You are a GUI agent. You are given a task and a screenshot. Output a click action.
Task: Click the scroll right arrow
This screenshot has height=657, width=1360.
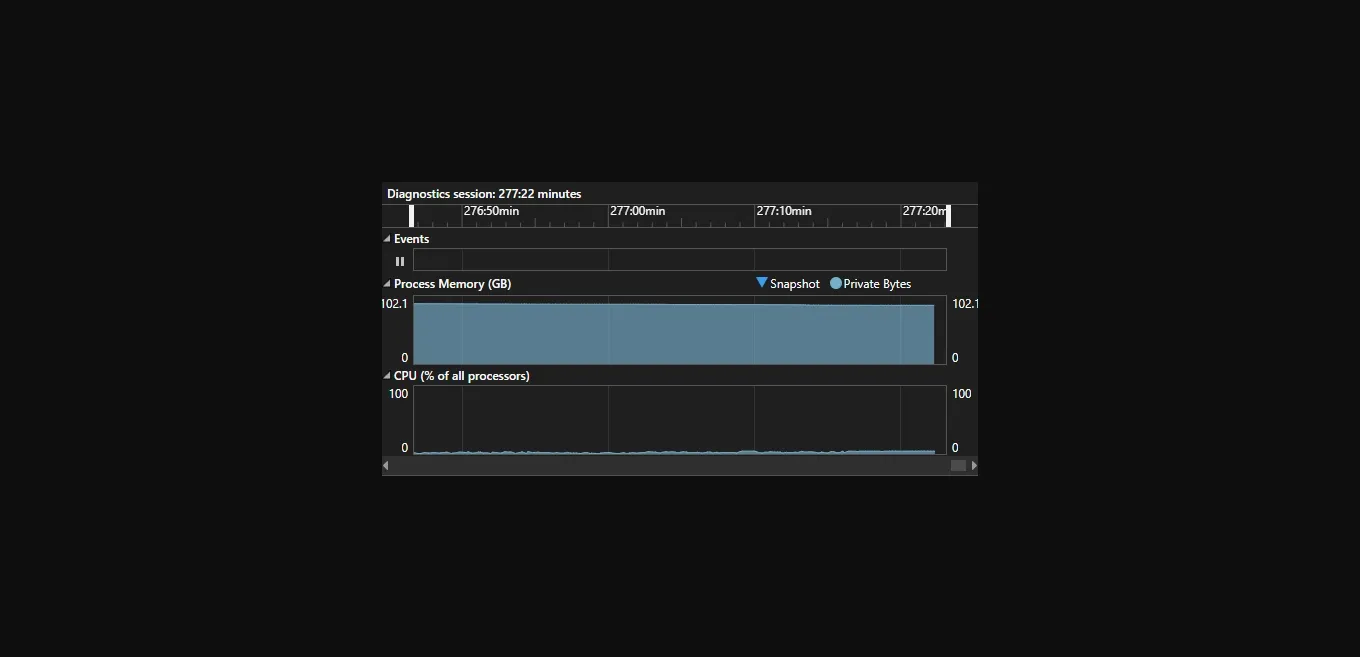[x=974, y=465]
